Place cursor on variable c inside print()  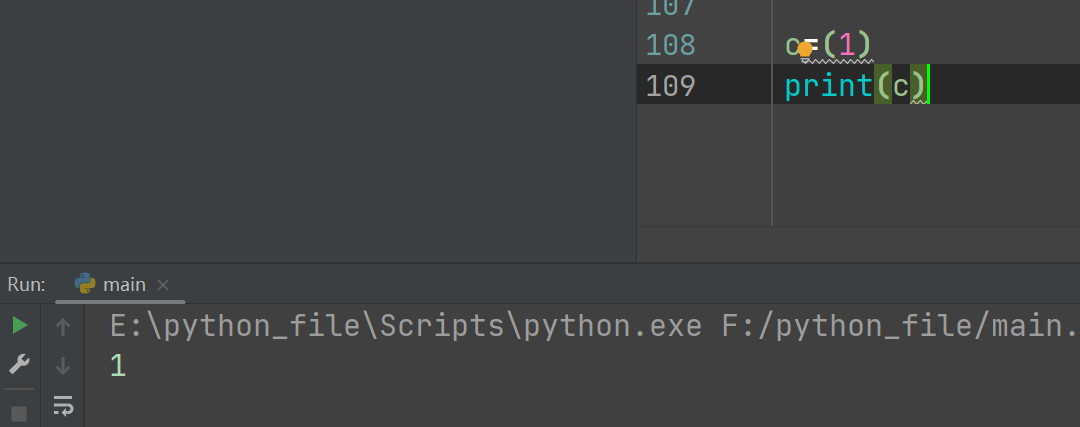pos(900,86)
